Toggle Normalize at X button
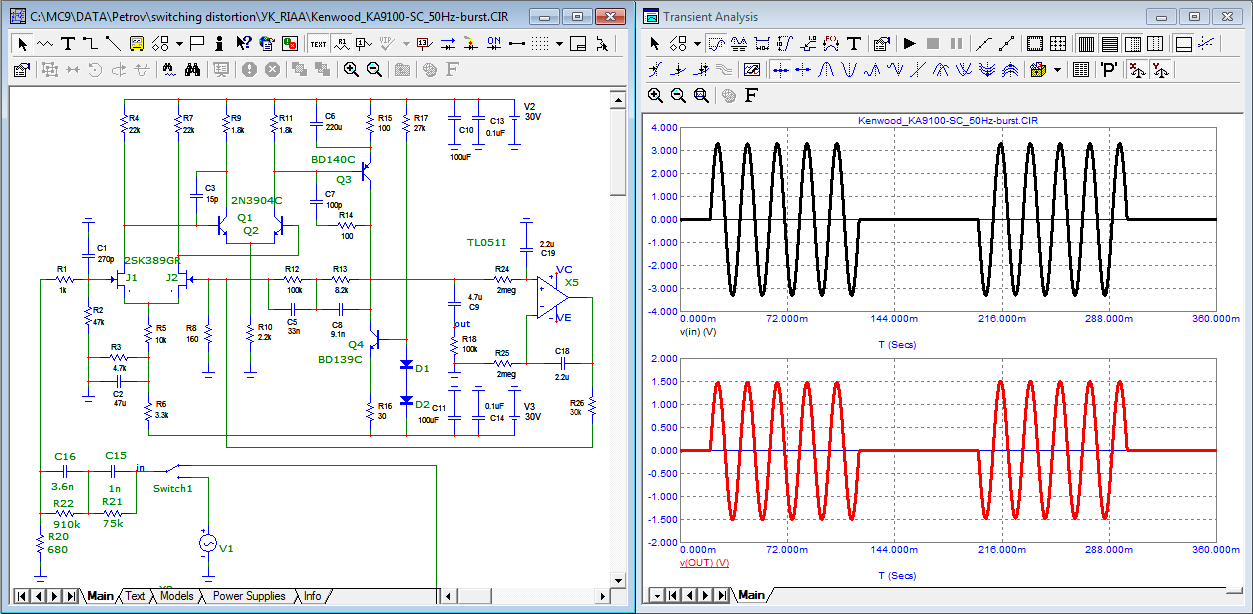Viewport: 1253px width, 614px height. point(1136,70)
